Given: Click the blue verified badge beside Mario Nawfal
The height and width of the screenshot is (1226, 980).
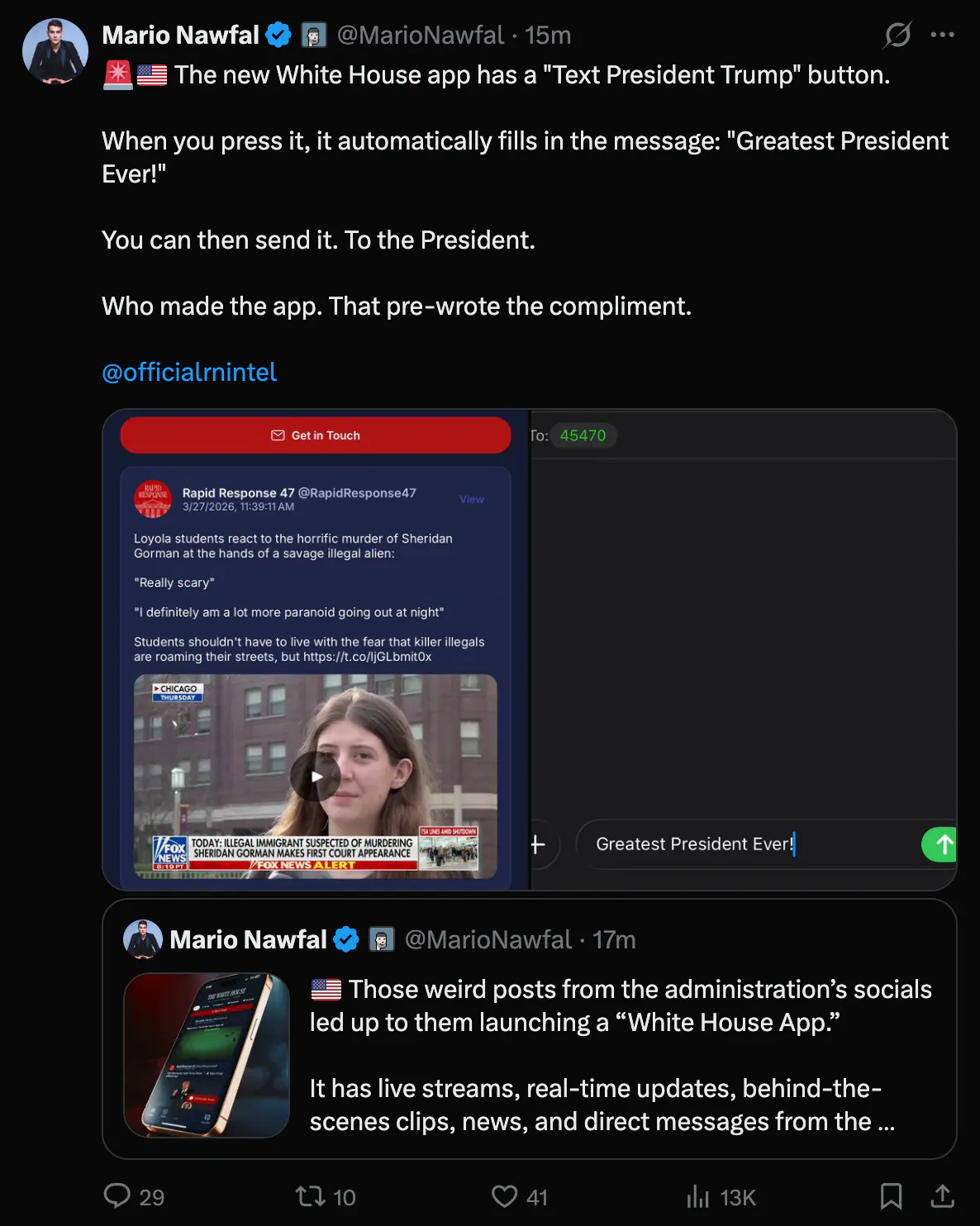Looking at the screenshot, I should point(278,35).
